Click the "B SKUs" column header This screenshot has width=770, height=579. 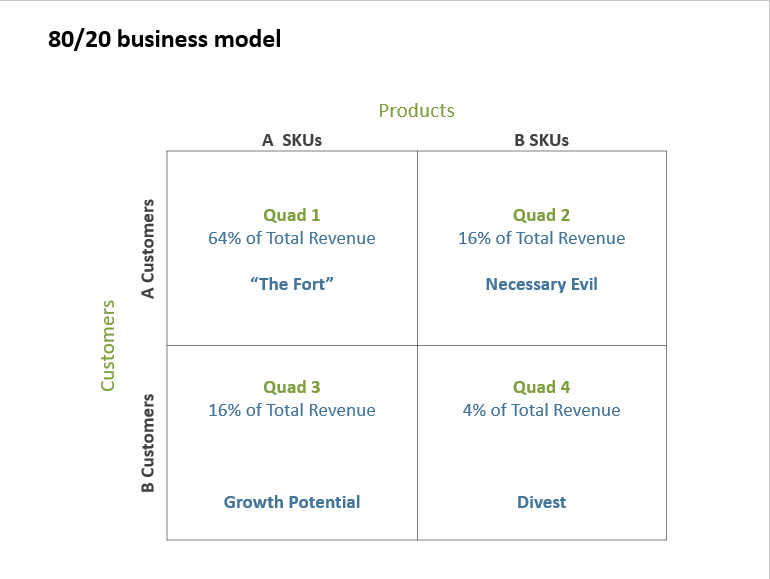pos(541,140)
